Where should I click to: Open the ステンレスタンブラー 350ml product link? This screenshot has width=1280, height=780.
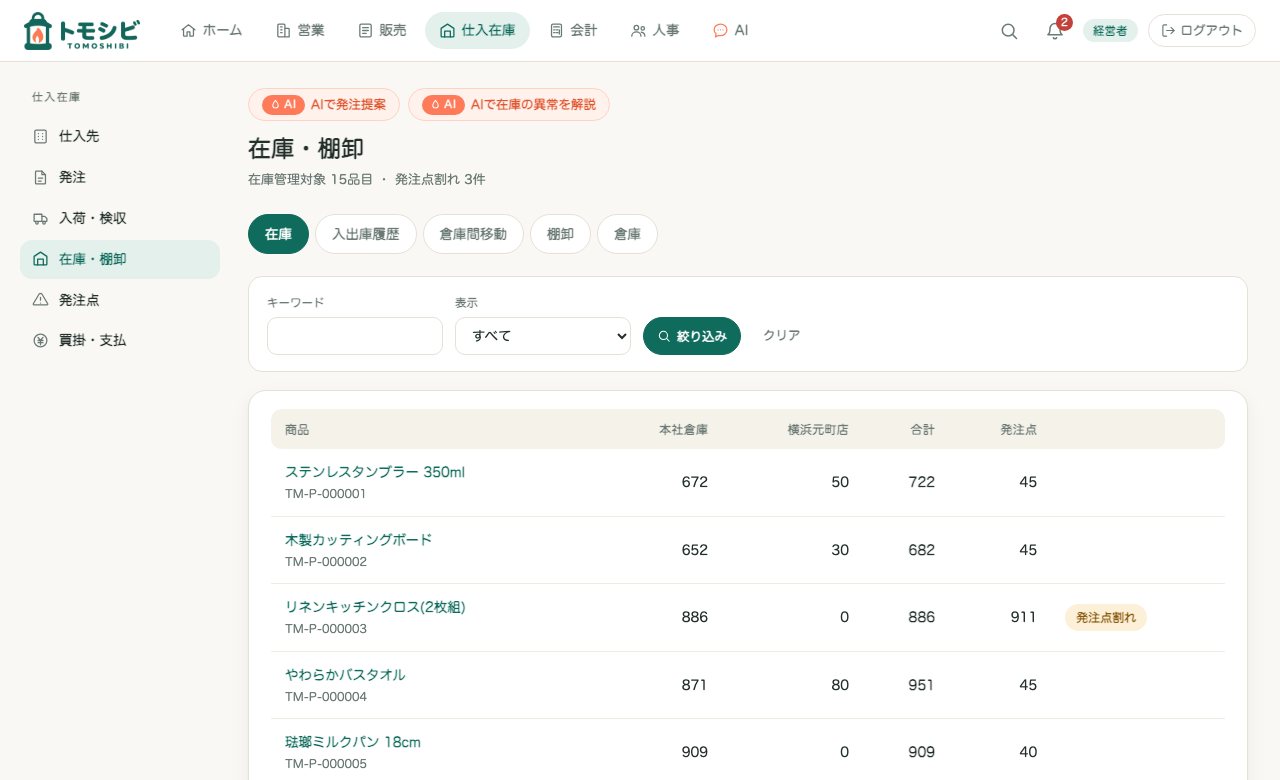(375, 472)
